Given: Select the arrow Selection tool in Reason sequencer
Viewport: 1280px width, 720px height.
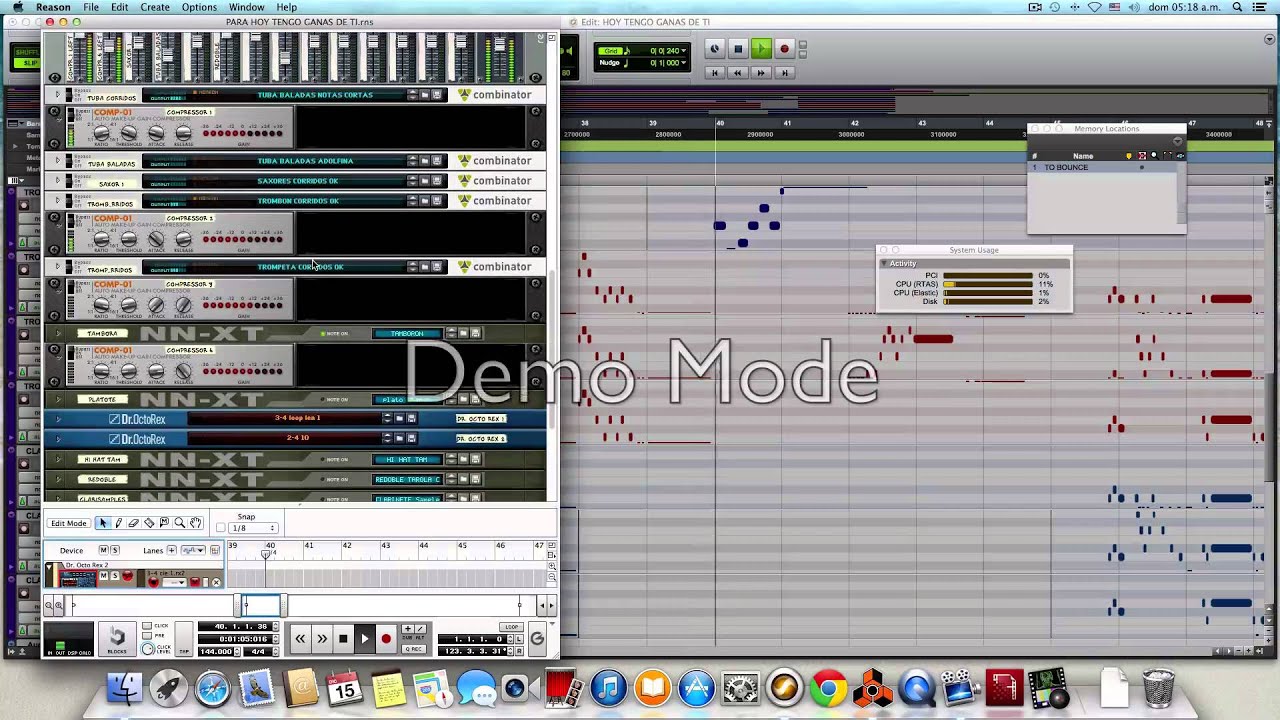Looking at the screenshot, I should click(103, 523).
